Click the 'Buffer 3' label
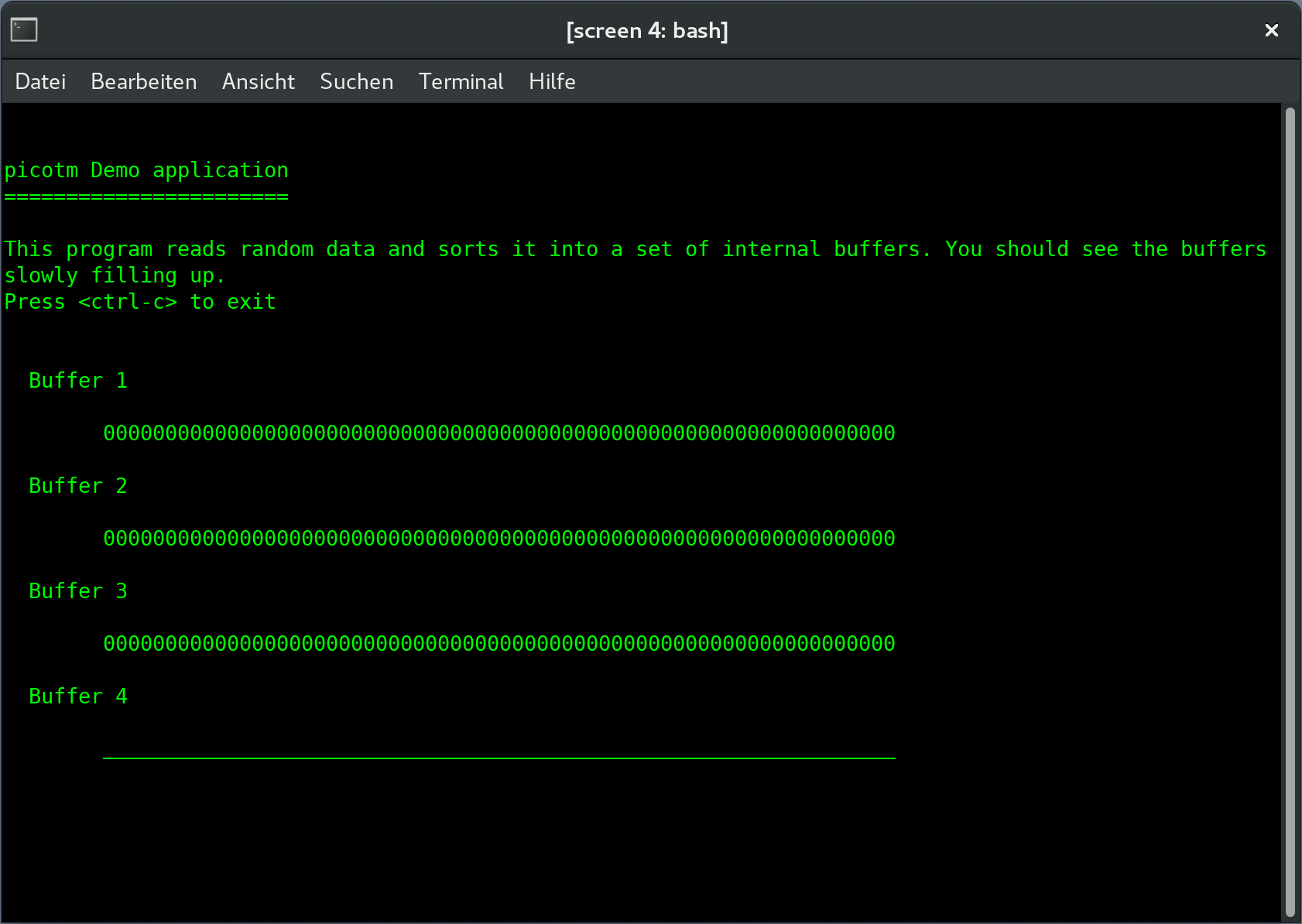 (x=78, y=591)
